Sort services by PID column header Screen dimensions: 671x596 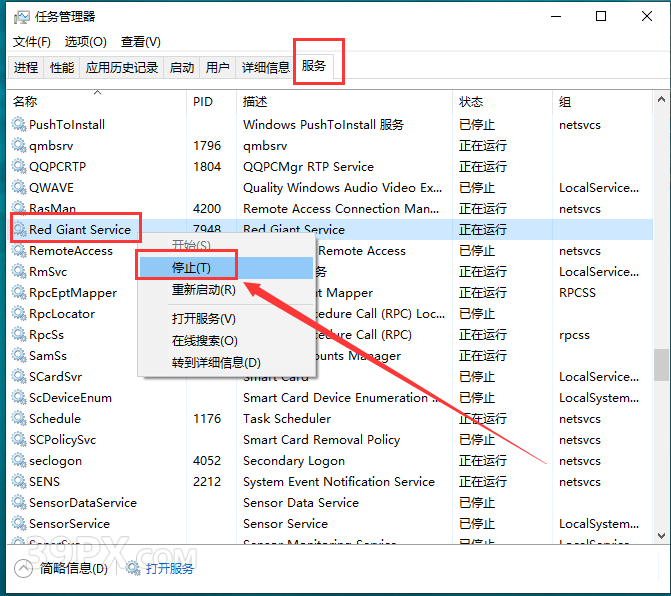point(202,102)
